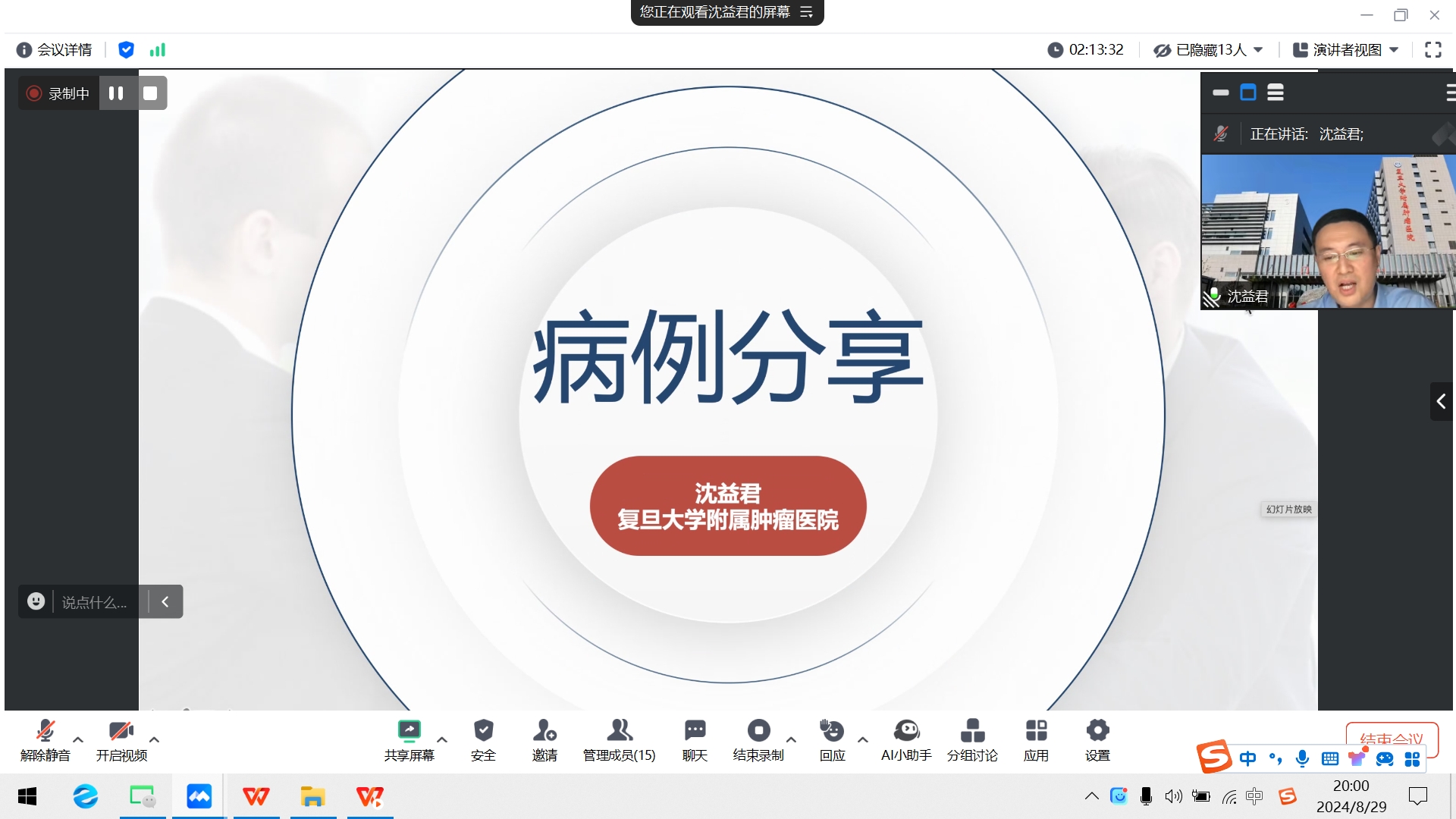The image size is (1456, 819).
Task: Unmute microphone with 解除静音
Action: (x=45, y=740)
